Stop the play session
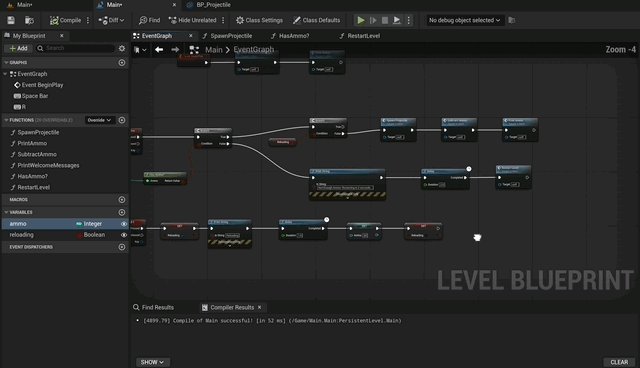This screenshot has width=640, height=368. [384, 20]
